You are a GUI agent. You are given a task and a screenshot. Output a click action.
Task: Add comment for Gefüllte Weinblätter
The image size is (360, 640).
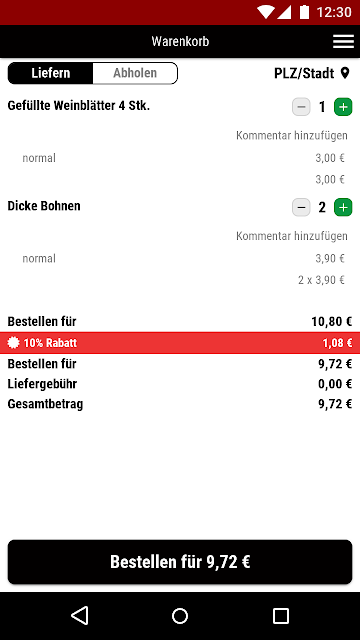pyautogui.click(x=292, y=136)
